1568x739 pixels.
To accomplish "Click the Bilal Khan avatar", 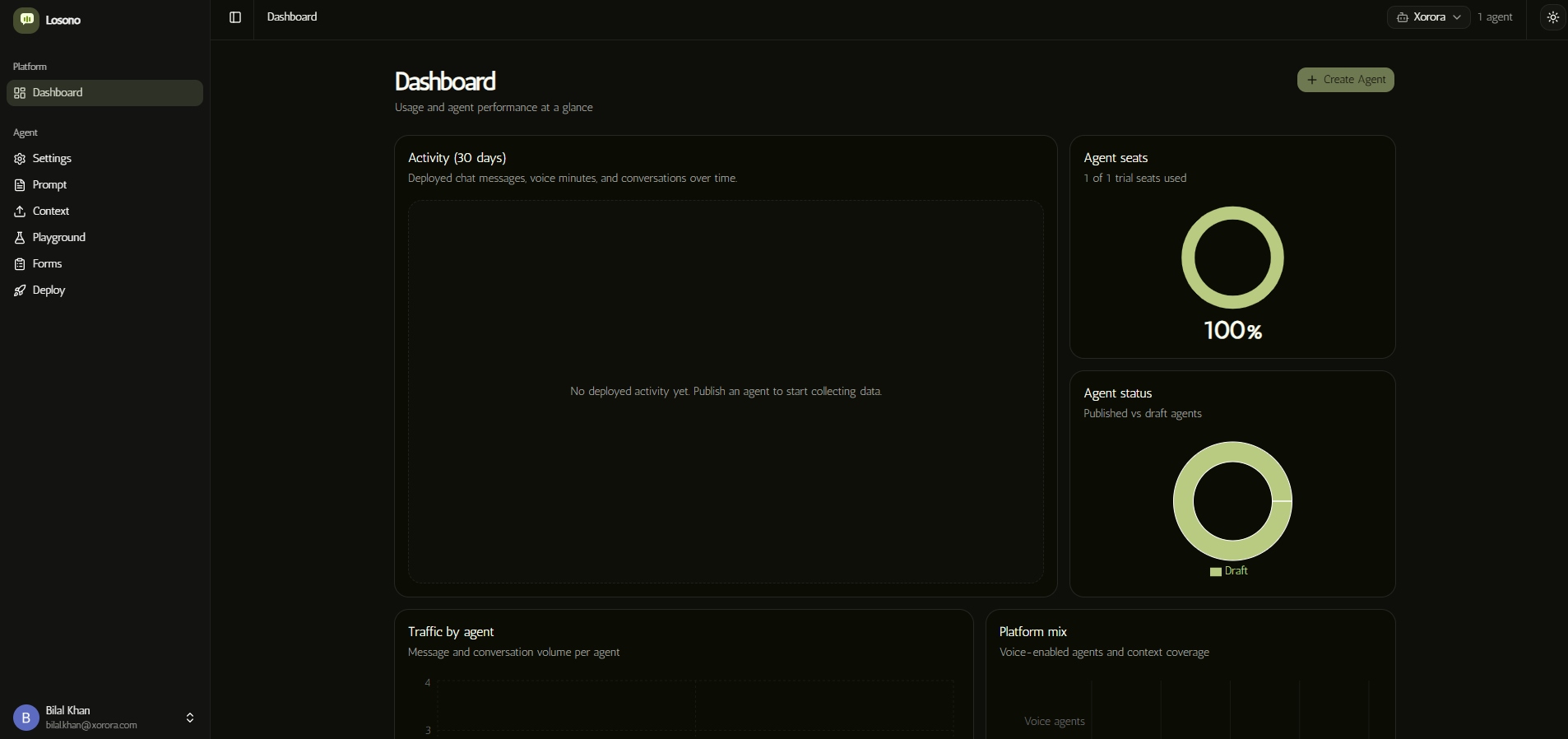I will click(26, 718).
